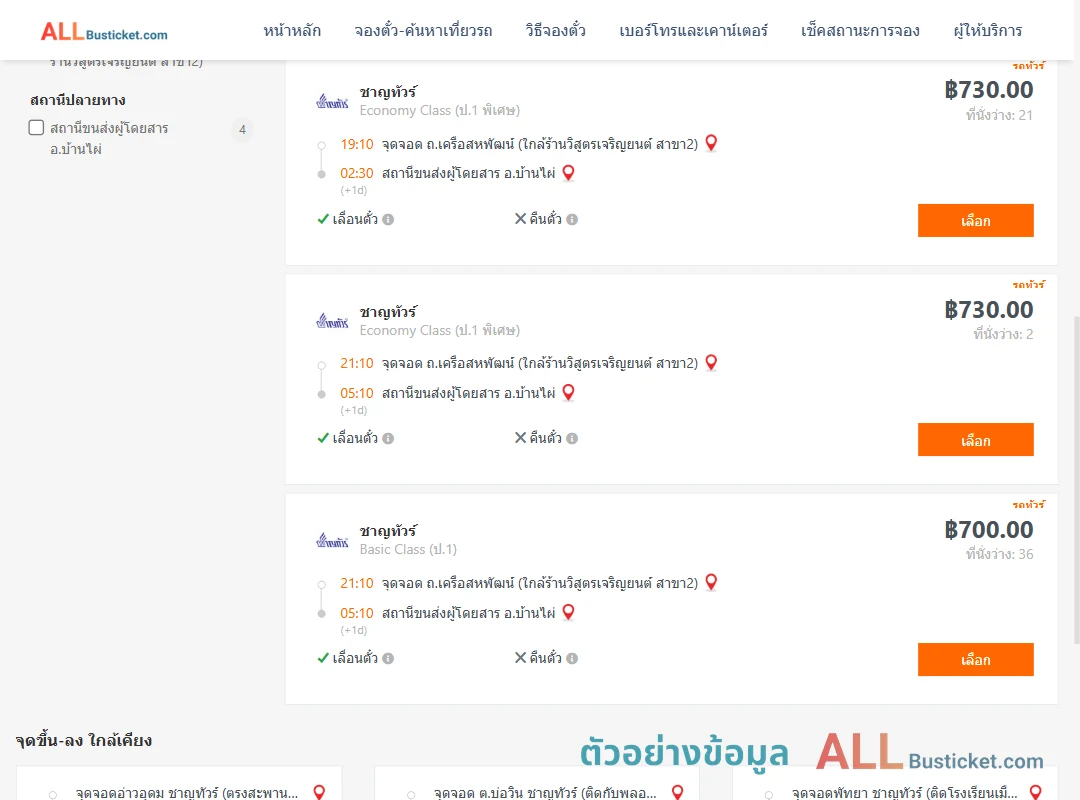
Task: Click ชาญทัวร์ operator logo on 19:10 trip
Action: (x=332, y=102)
